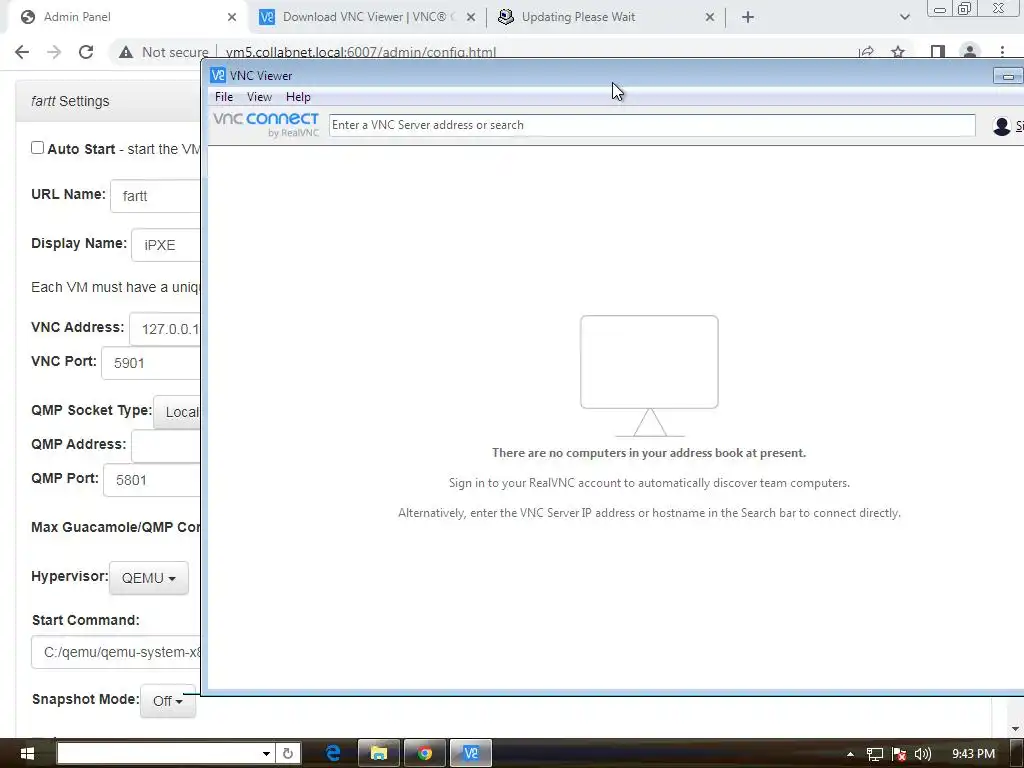
Task: Close the Updating Please Wait tab
Action: 710,17
